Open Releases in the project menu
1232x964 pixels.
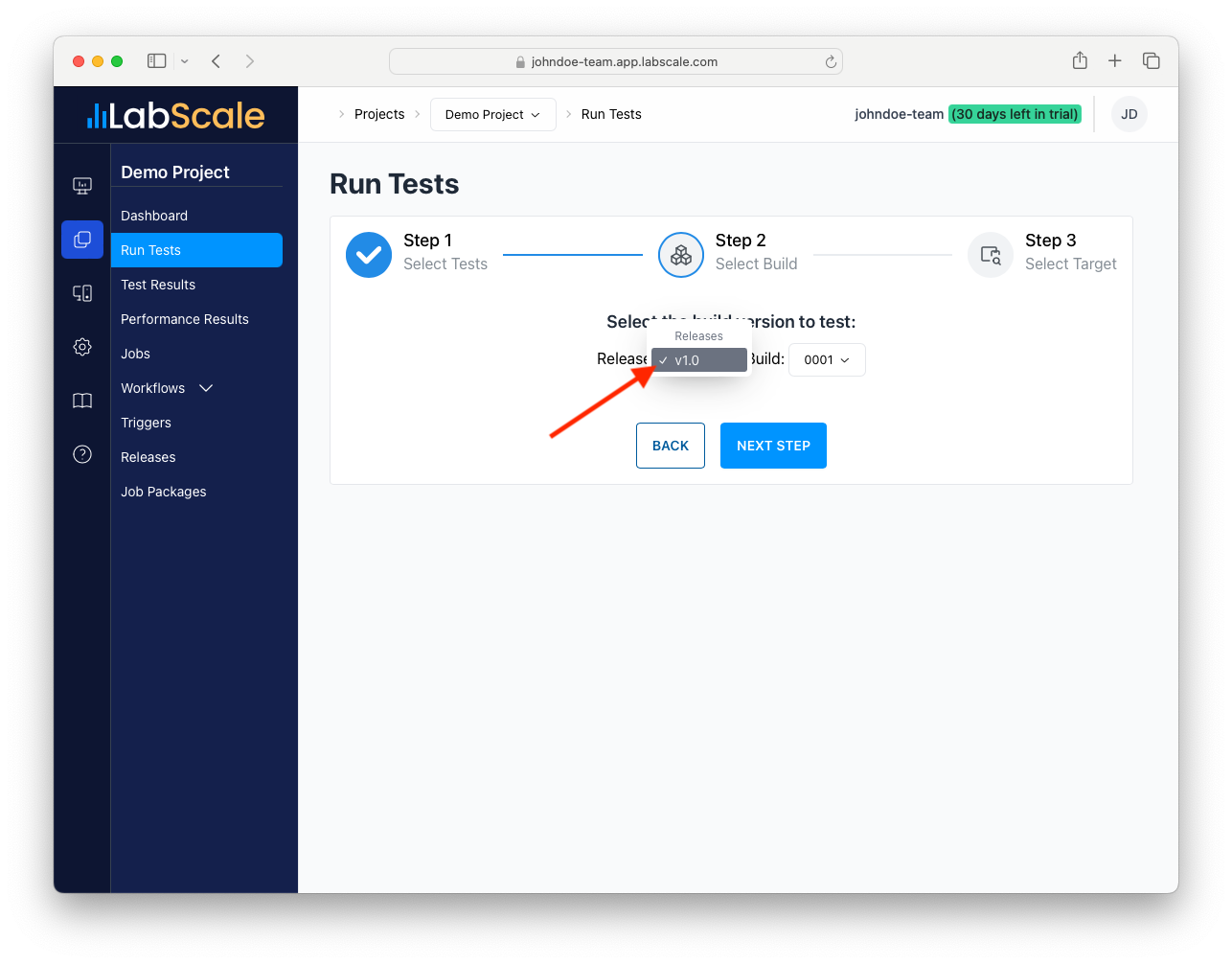196,457
